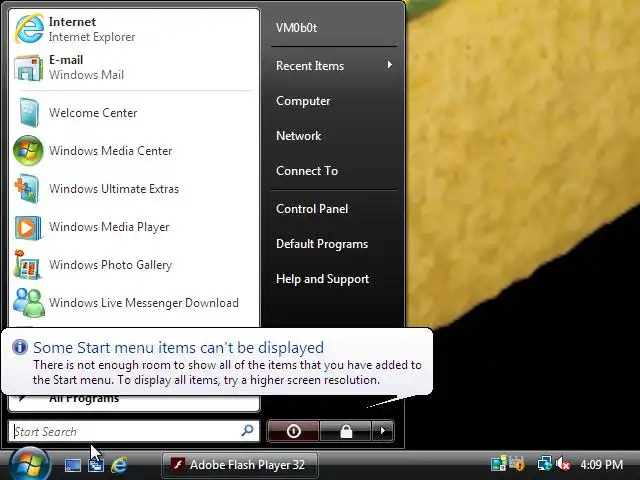
Task: Open the network tray icon
Action: coord(544,464)
